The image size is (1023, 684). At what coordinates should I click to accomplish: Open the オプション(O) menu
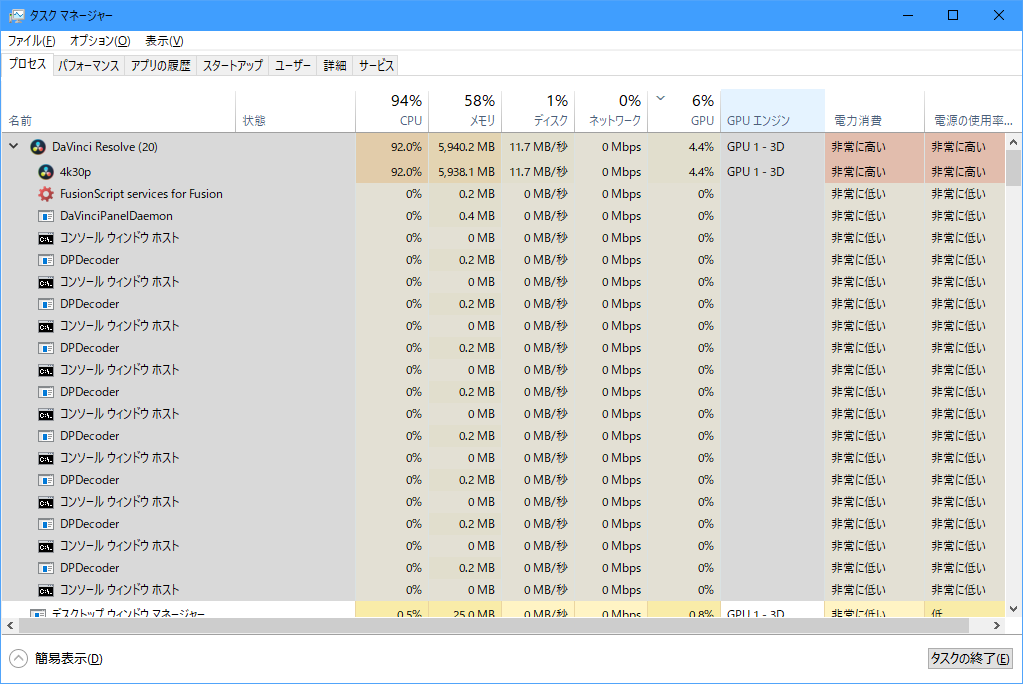(x=100, y=40)
